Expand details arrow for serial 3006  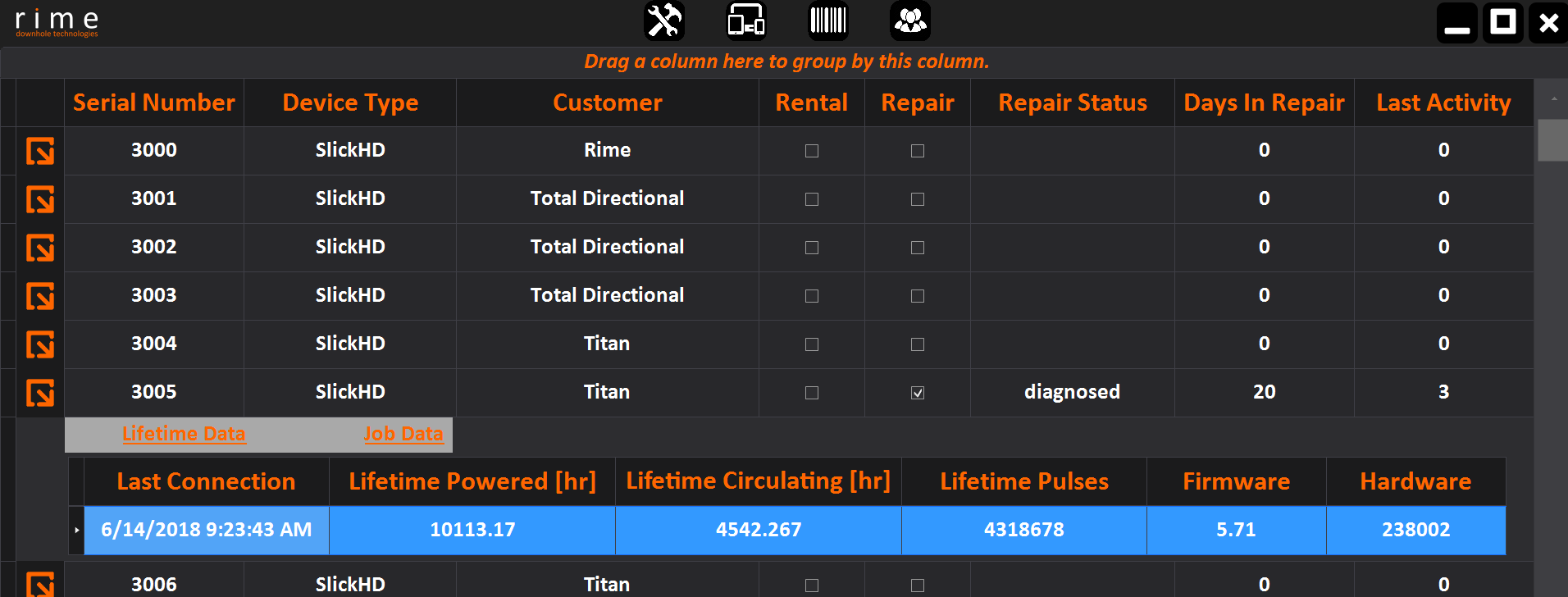click(x=40, y=584)
